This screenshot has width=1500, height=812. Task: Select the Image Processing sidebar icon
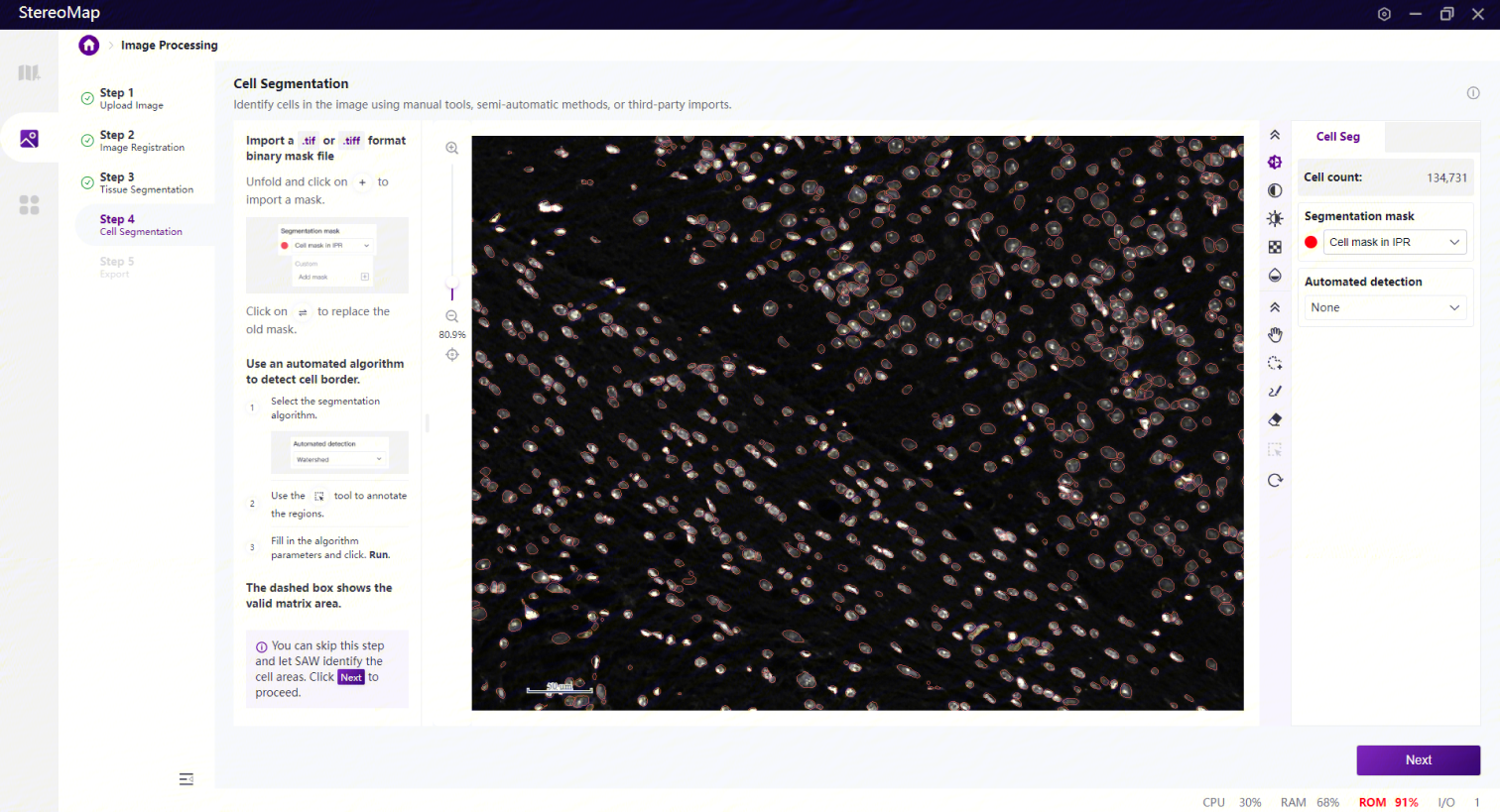pyautogui.click(x=29, y=139)
